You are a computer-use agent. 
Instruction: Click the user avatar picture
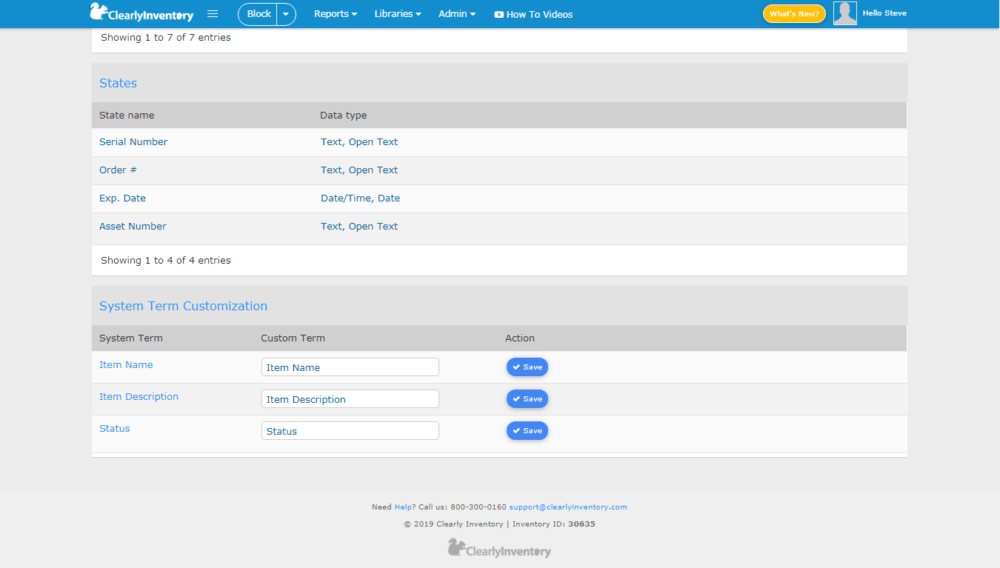point(844,13)
